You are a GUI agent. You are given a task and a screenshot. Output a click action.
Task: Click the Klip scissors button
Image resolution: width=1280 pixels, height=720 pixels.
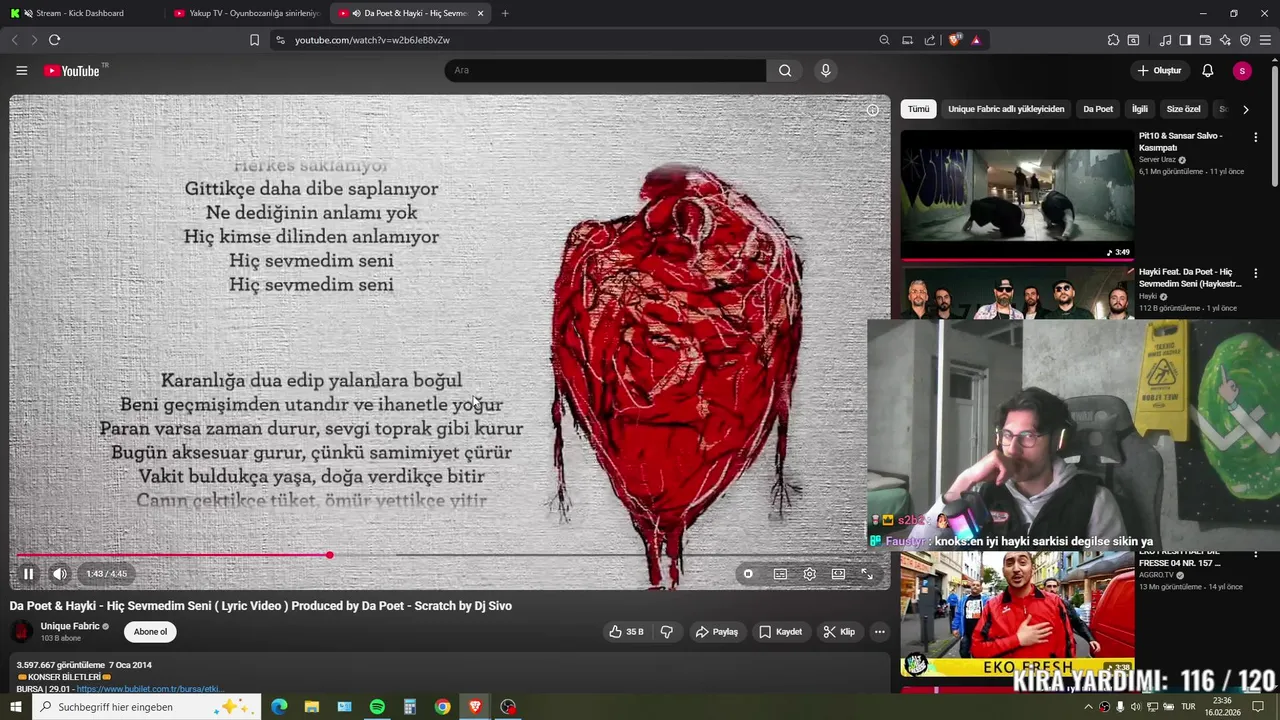839,632
